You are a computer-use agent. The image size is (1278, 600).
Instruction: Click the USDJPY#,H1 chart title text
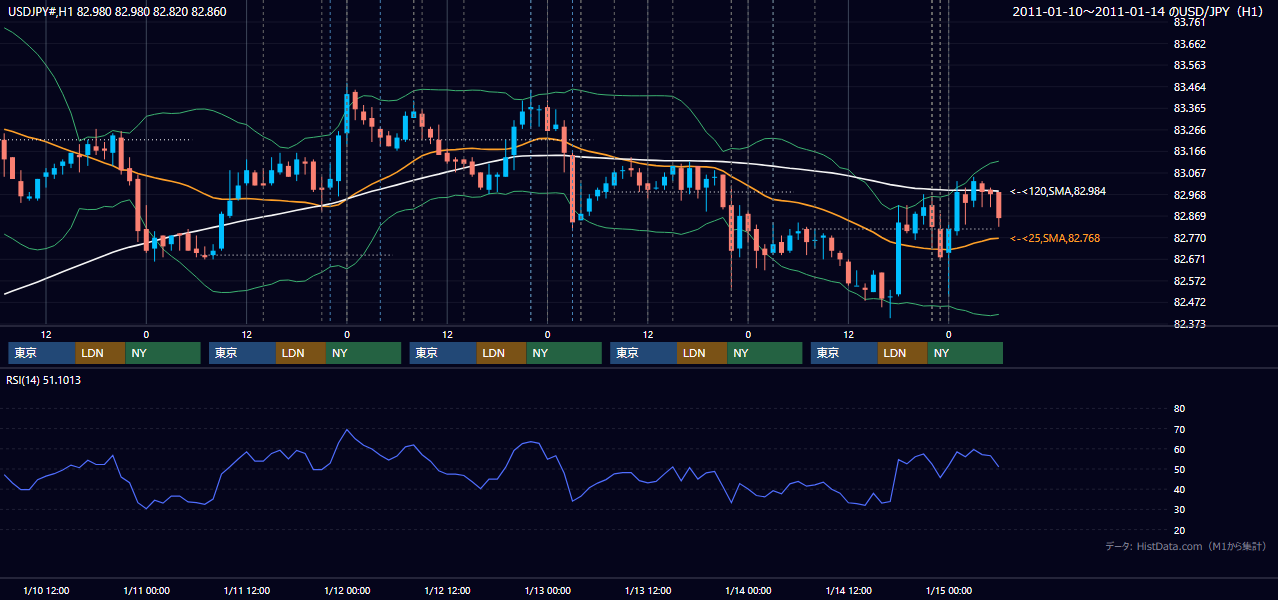[x=115, y=11]
